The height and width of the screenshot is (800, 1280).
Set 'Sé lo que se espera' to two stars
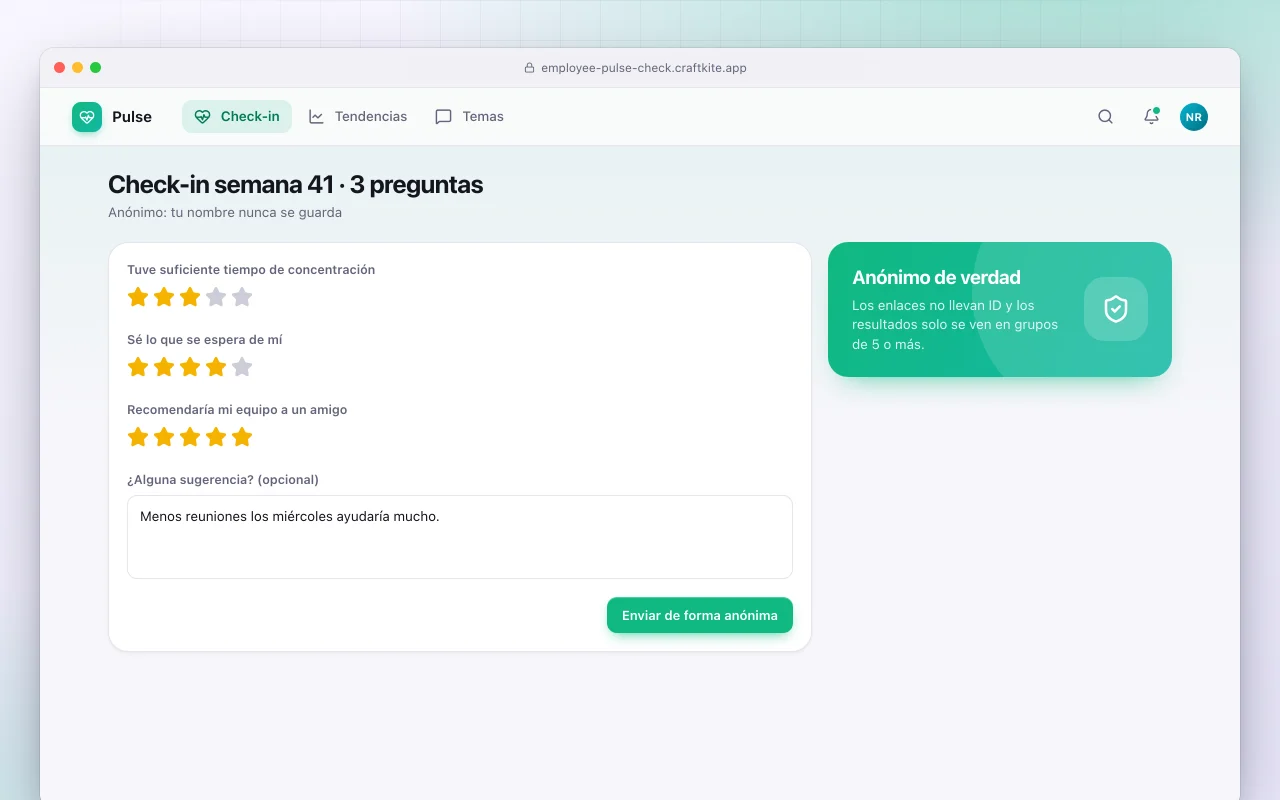point(164,367)
